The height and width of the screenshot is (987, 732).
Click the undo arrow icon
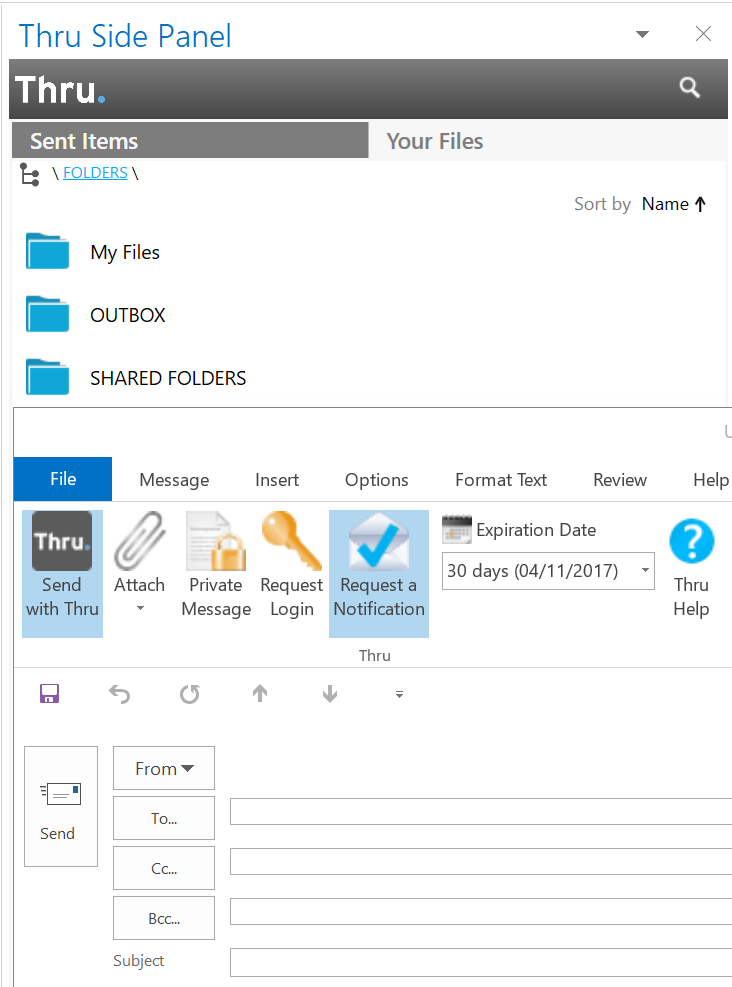119,694
